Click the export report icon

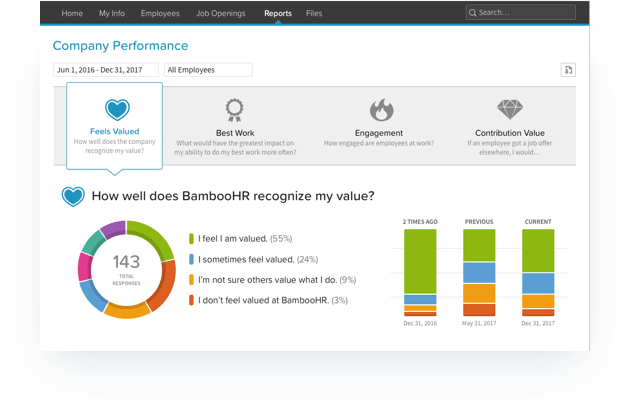click(x=568, y=70)
